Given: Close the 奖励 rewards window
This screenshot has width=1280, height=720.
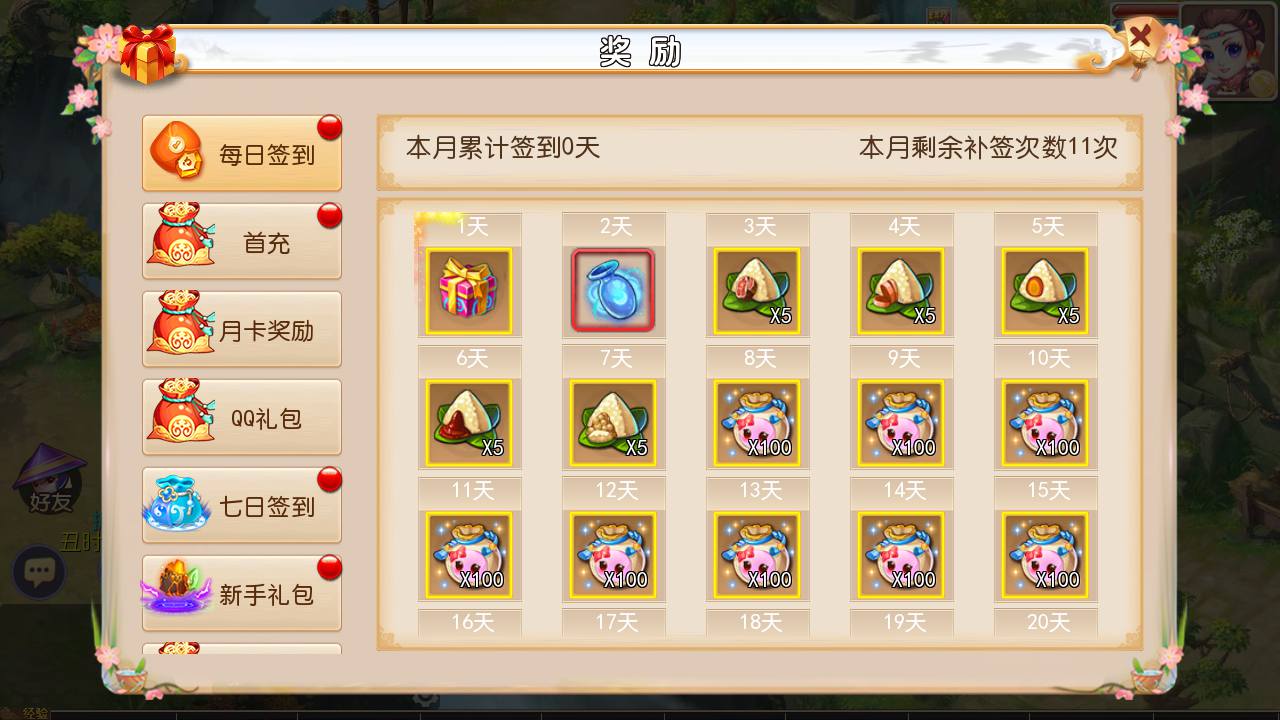Looking at the screenshot, I should click(1140, 41).
